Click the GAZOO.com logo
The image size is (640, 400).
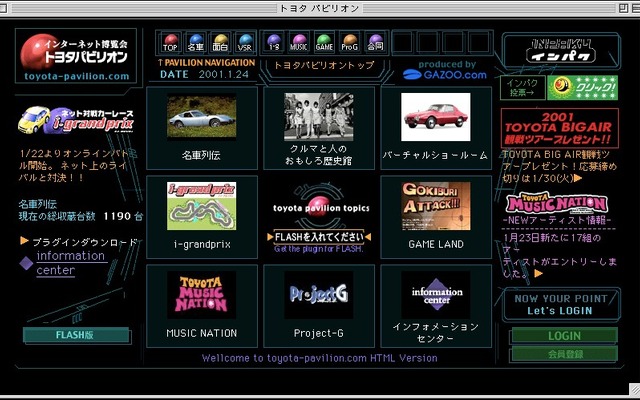coord(445,75)
